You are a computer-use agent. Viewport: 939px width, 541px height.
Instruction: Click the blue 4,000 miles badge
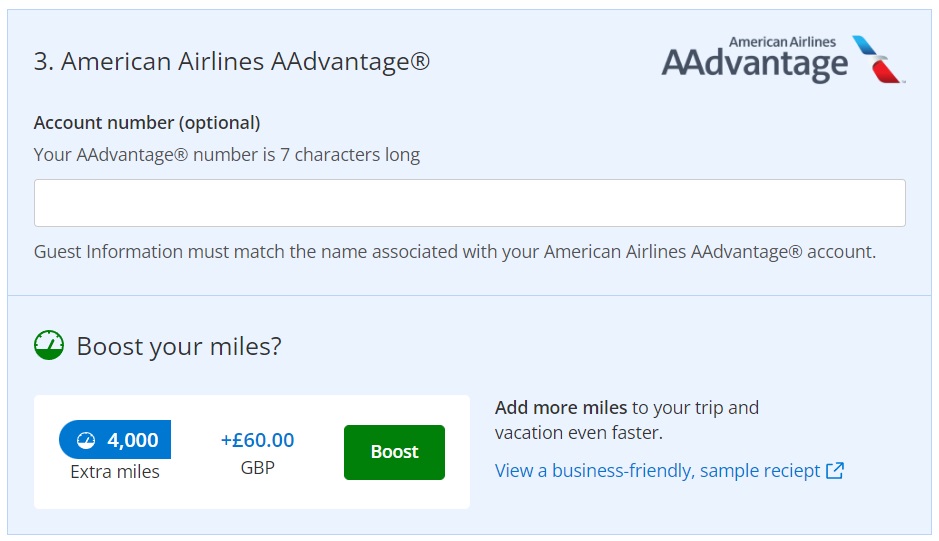(x=115, y=440)
